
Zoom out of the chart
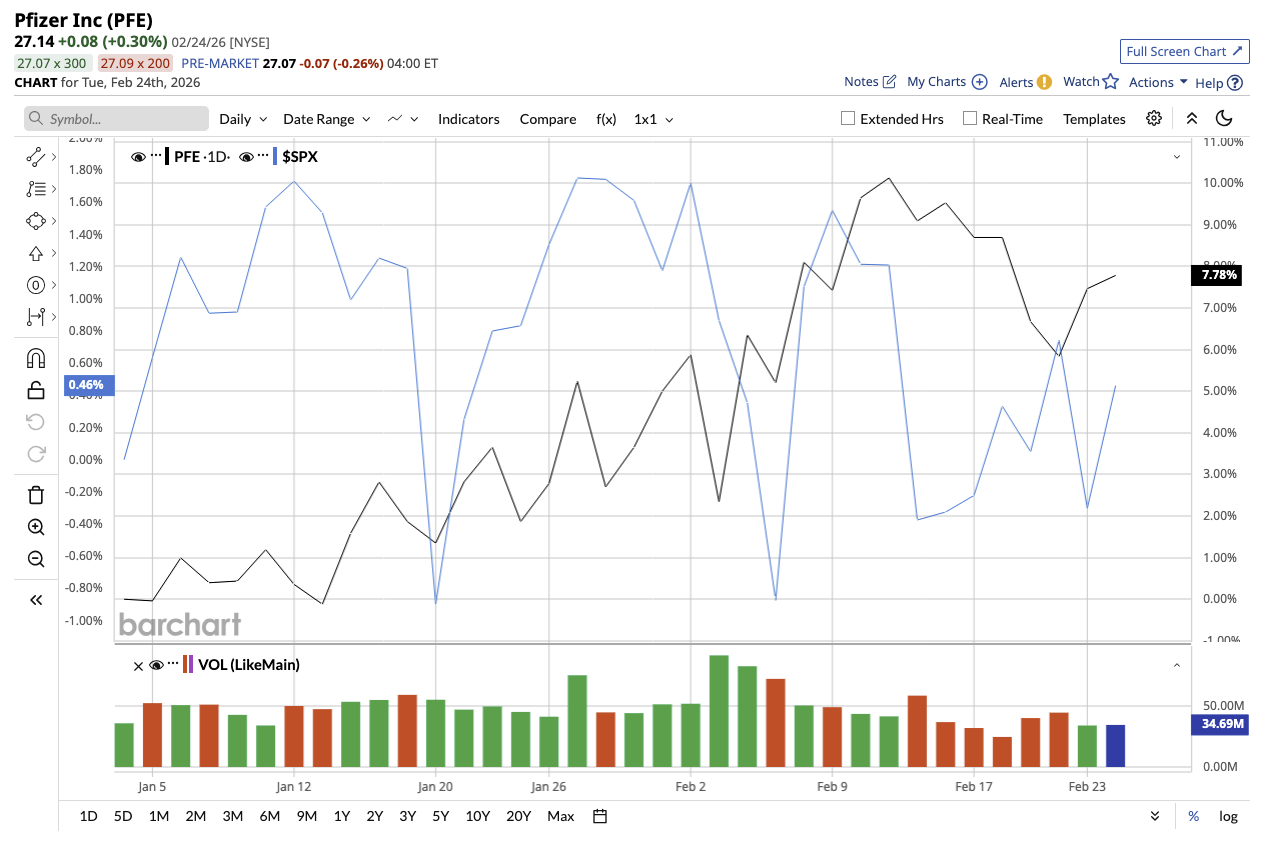click(x=36, y=559)
